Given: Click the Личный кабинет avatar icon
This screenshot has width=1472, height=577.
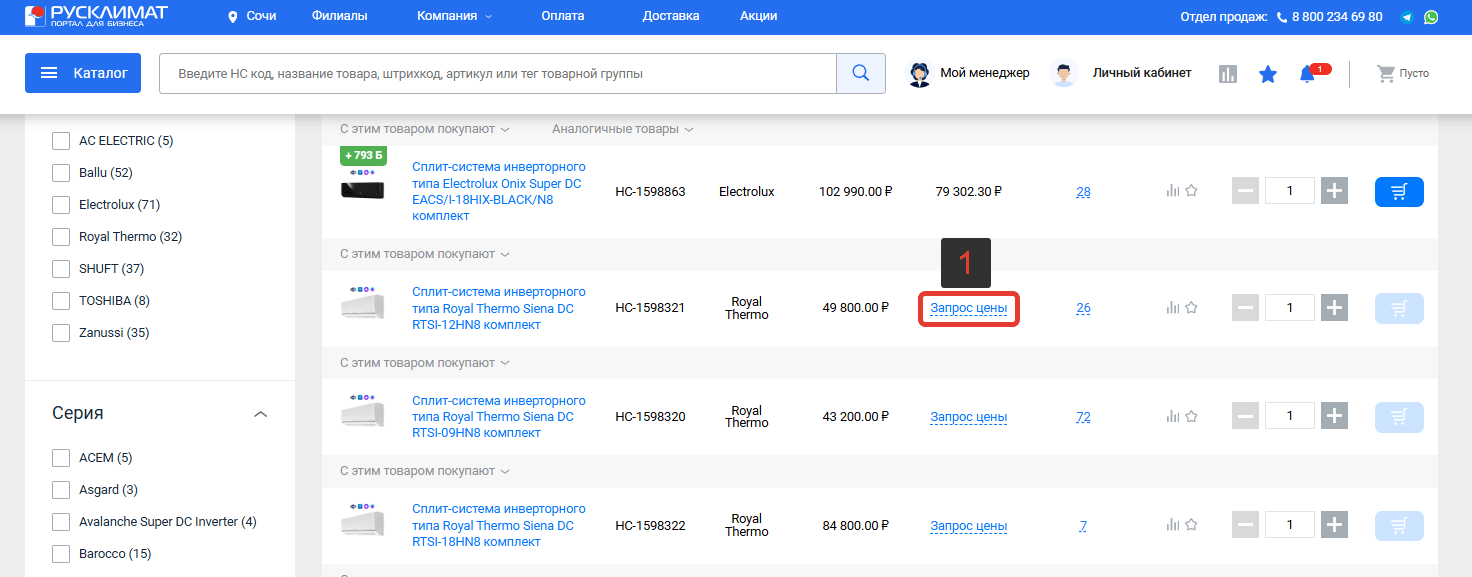Looking at the screenshot, I should [x=1063, y=73].
